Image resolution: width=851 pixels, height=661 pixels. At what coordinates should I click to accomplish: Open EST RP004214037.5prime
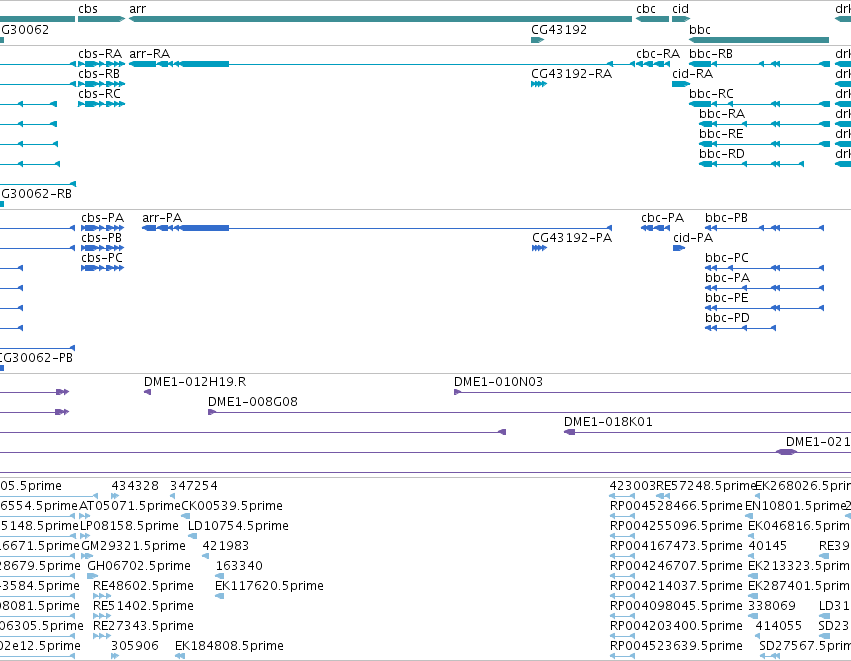click(x=676, y=586)
